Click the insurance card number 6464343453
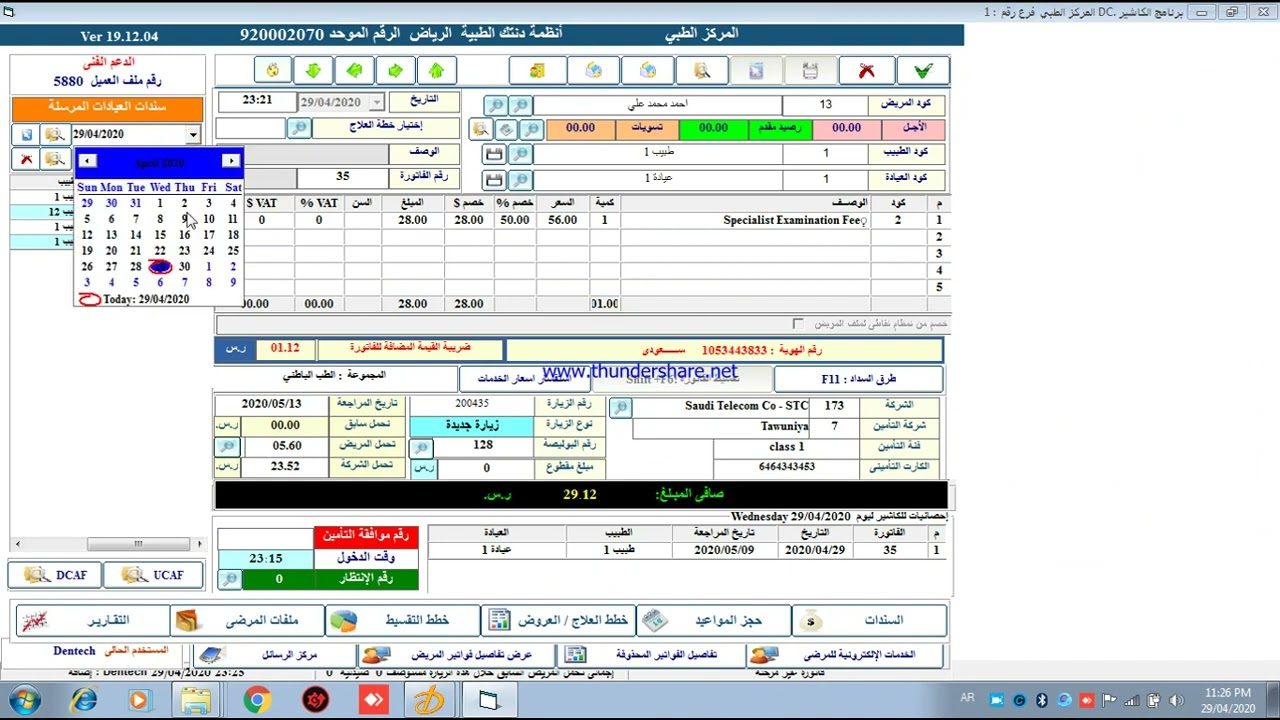 pyautogui.click(x=786, y=467)
